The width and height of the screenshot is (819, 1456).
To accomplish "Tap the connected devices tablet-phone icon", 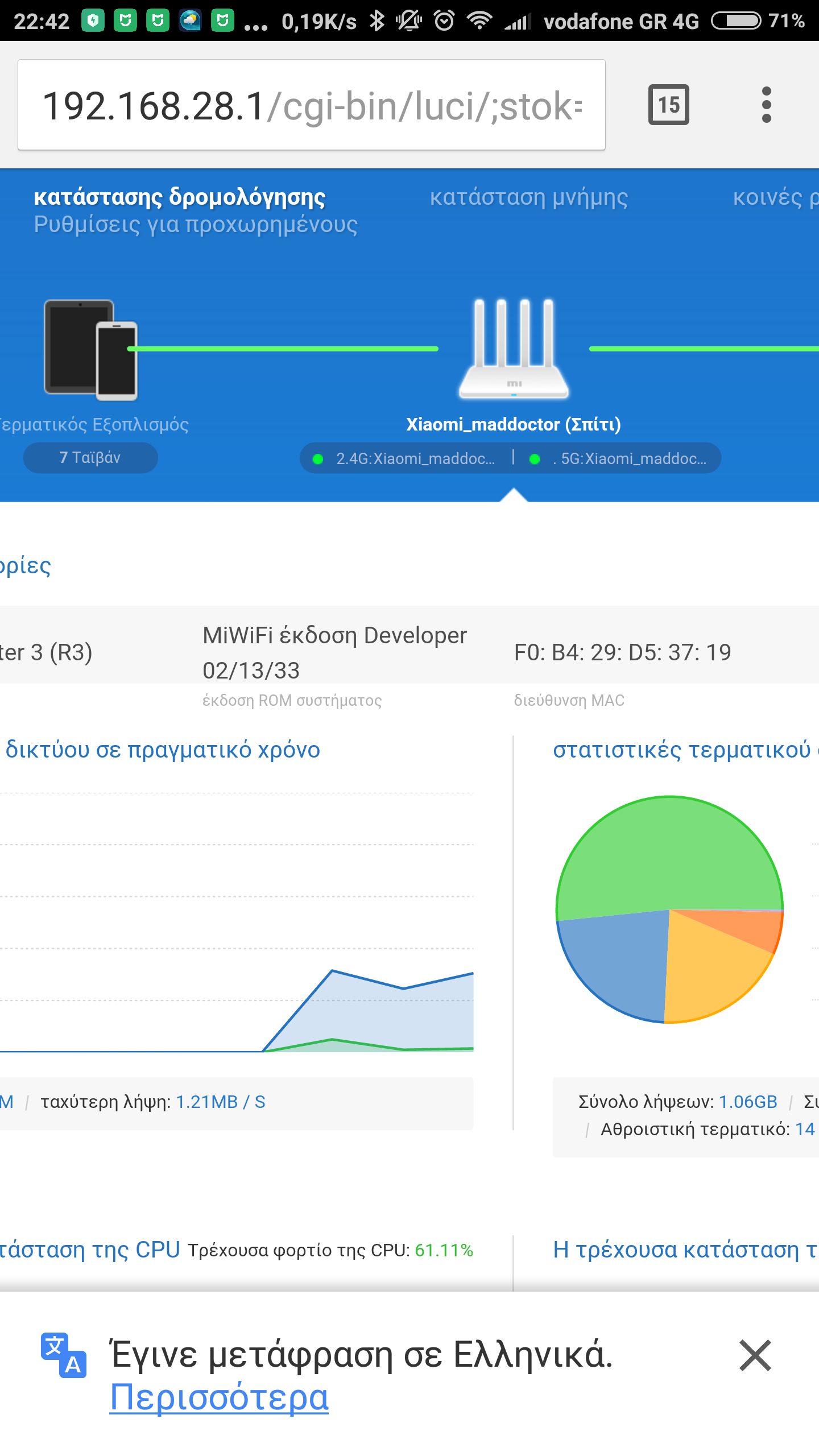I will [x=91, y=350].
